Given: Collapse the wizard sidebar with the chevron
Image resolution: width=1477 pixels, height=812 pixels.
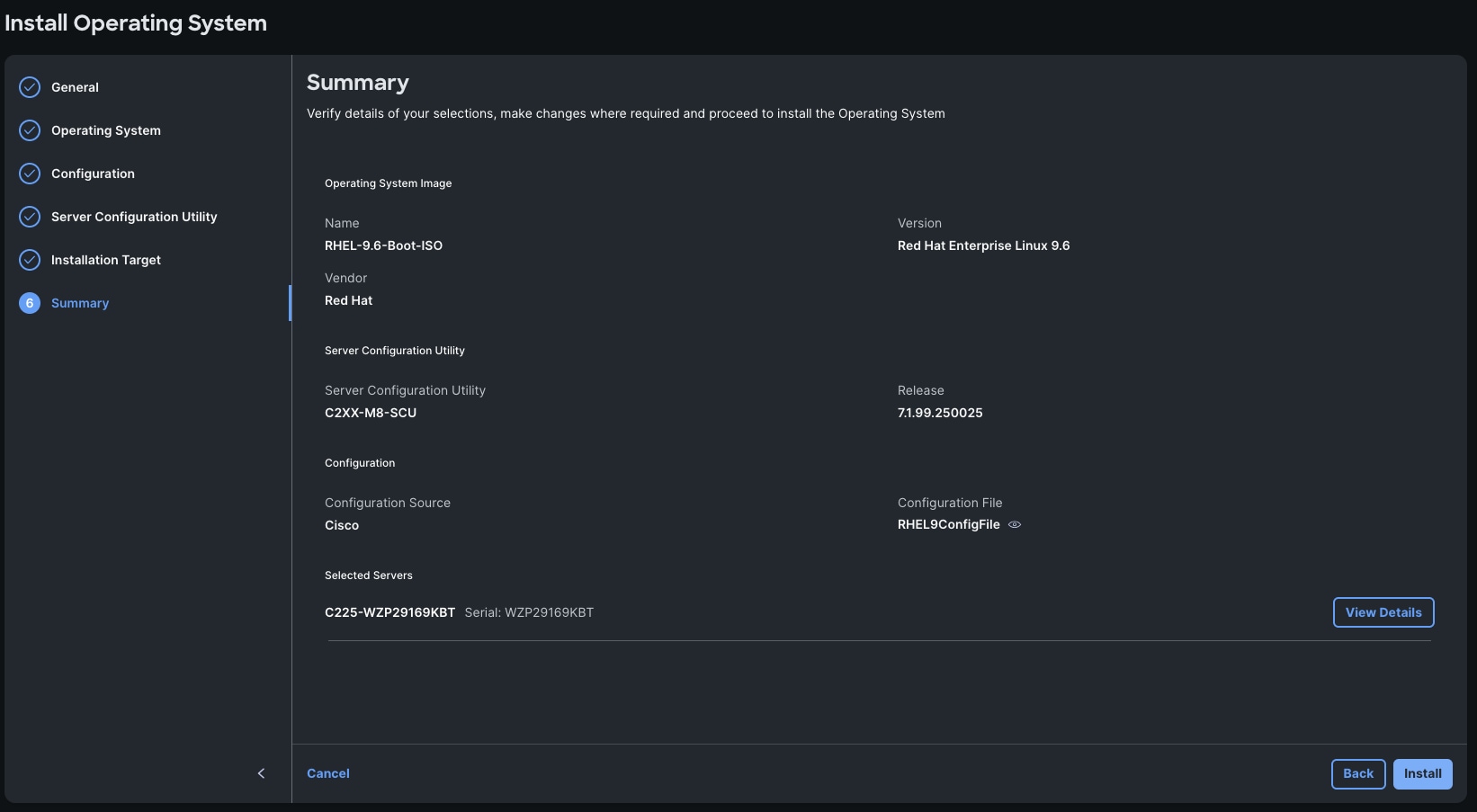Looking at the screenshot, I should 261,772.
